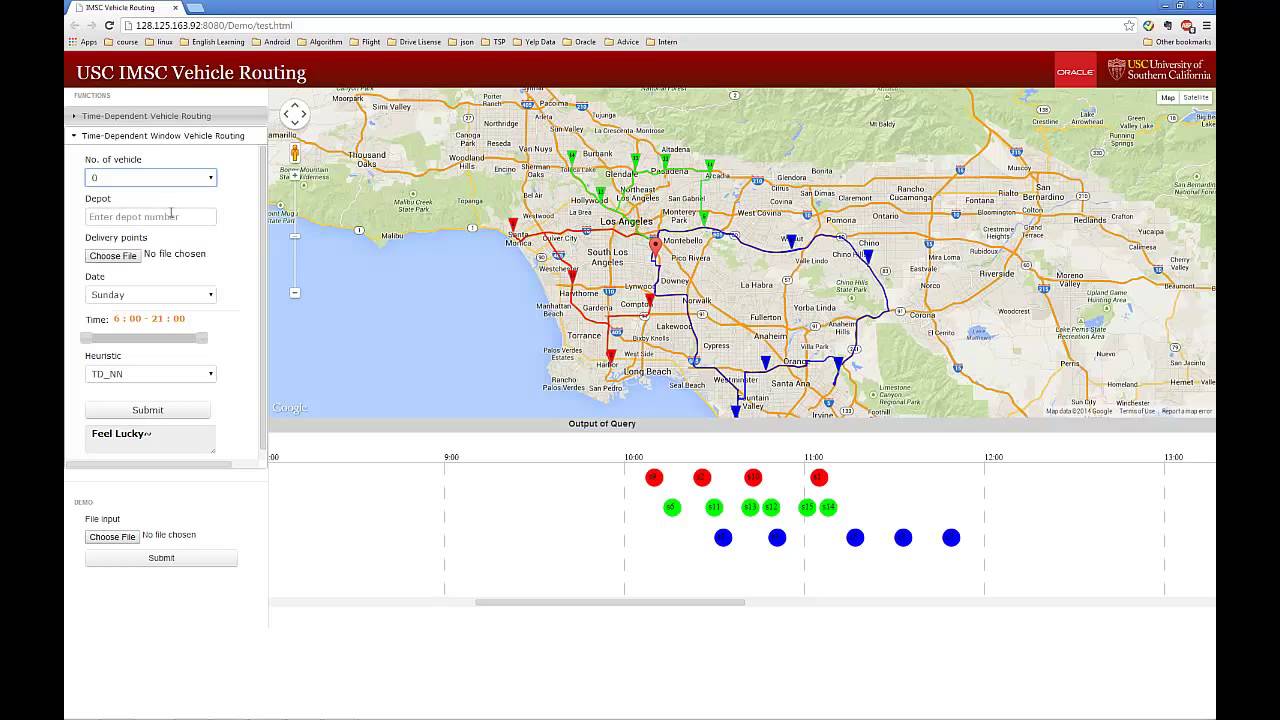Click the Evernote extension icon
Image resolution: width=1280 pixels, height=720 pixels.
pos(1167,25)
